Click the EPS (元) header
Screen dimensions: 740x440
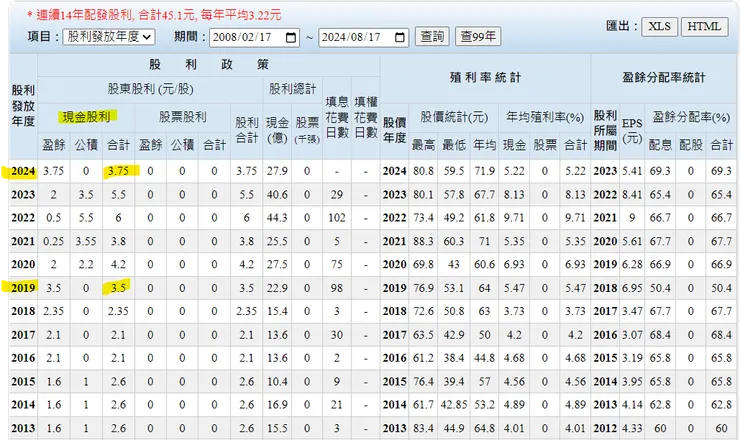pyautogui.click(x=632, y=131)
